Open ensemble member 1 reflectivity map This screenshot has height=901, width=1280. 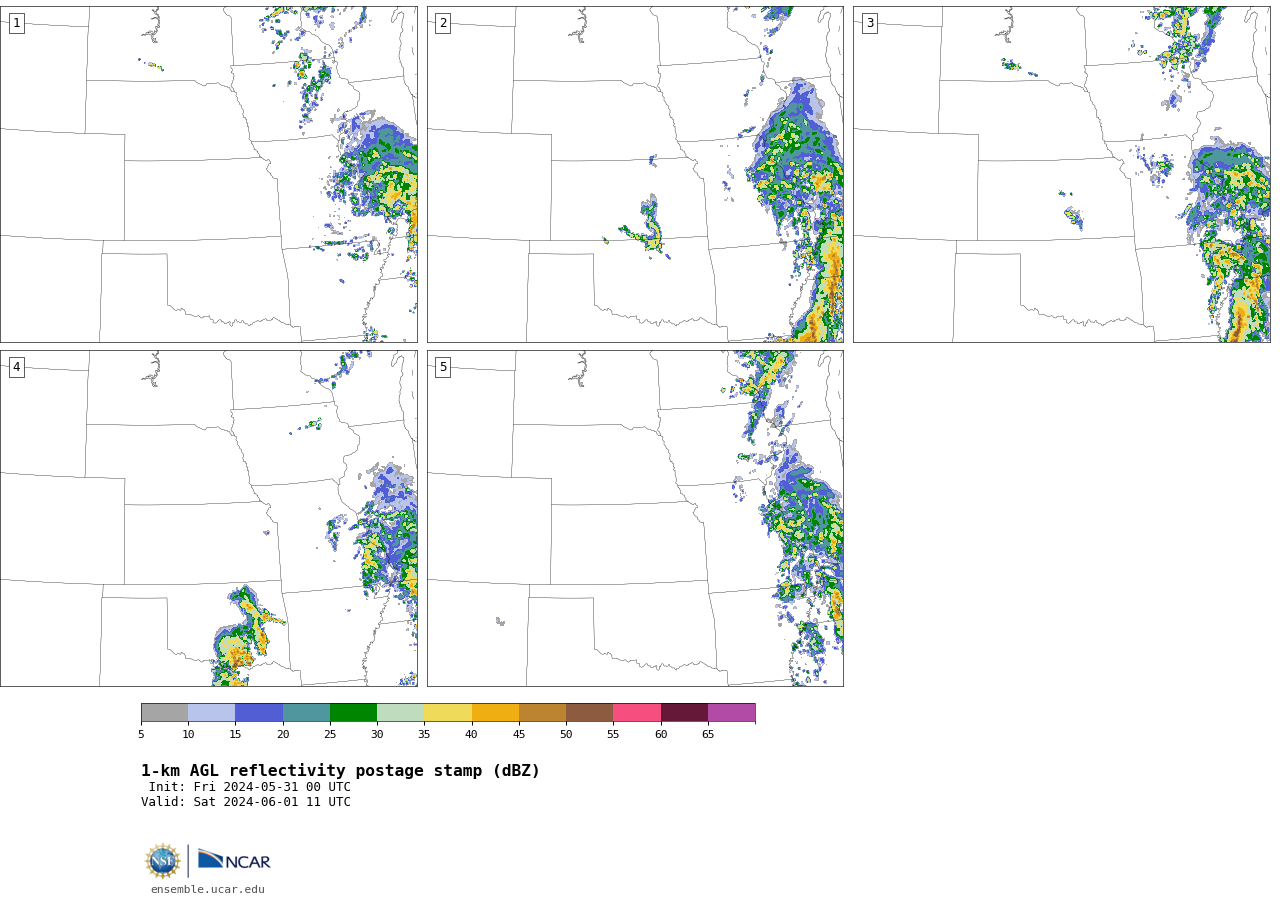tap(208, 174)
